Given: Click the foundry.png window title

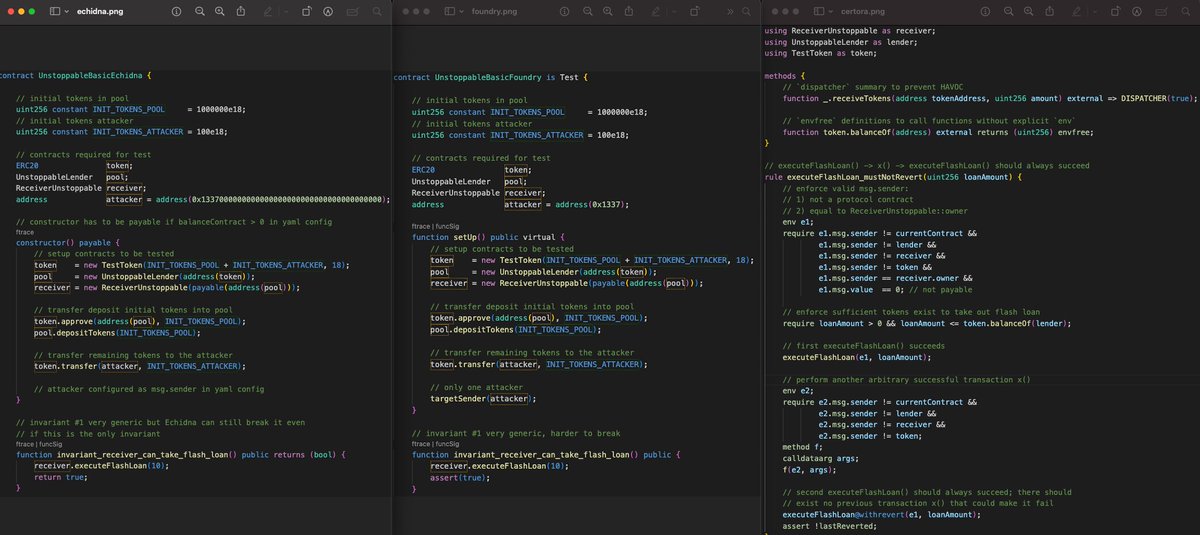Looking at the screenshot, I should 494,12.
